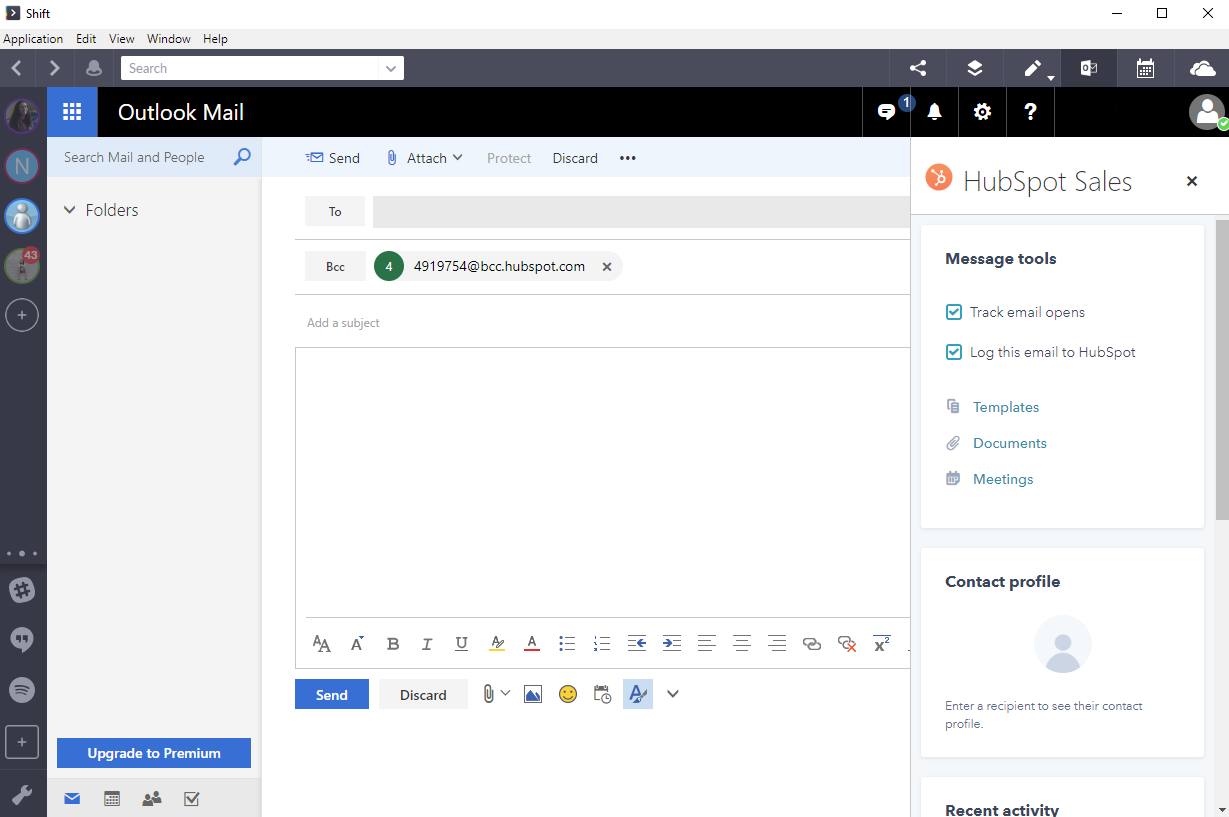
Task: Open the calendar icon in Shift toolbar
Action: click(x=1146, y=68)
